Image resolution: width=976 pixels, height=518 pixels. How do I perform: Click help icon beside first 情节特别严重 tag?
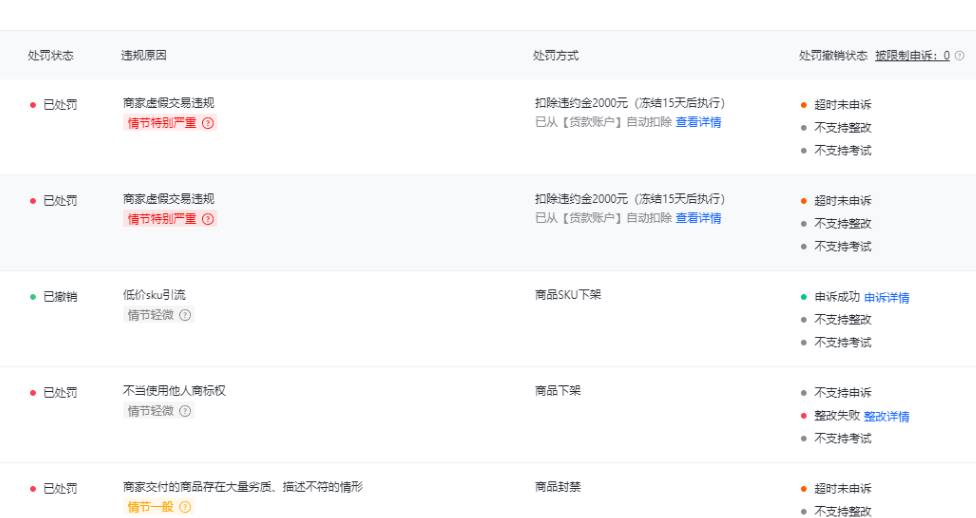[208, 123]
